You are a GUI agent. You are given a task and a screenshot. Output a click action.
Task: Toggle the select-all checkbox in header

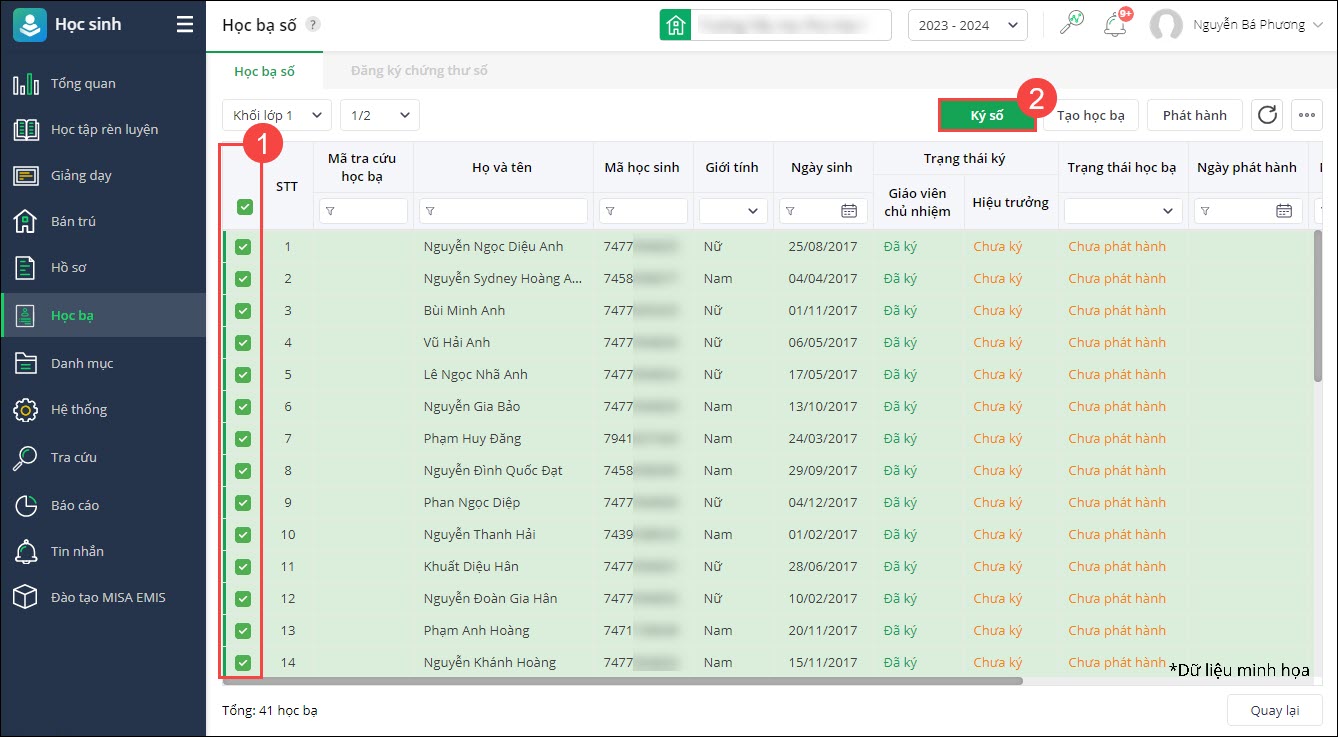coord(244,207)
